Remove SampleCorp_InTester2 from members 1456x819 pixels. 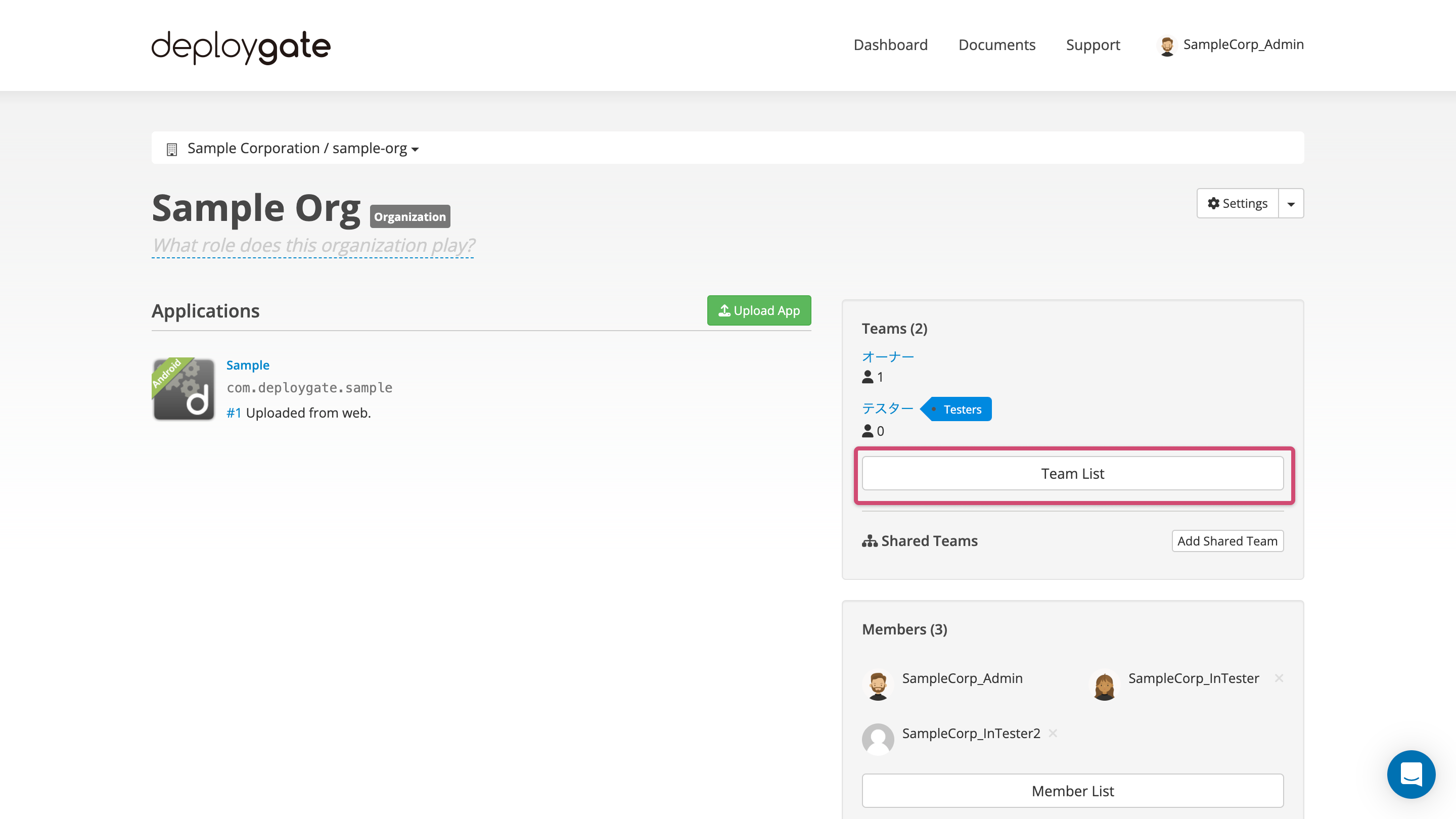click(1055, 733)
